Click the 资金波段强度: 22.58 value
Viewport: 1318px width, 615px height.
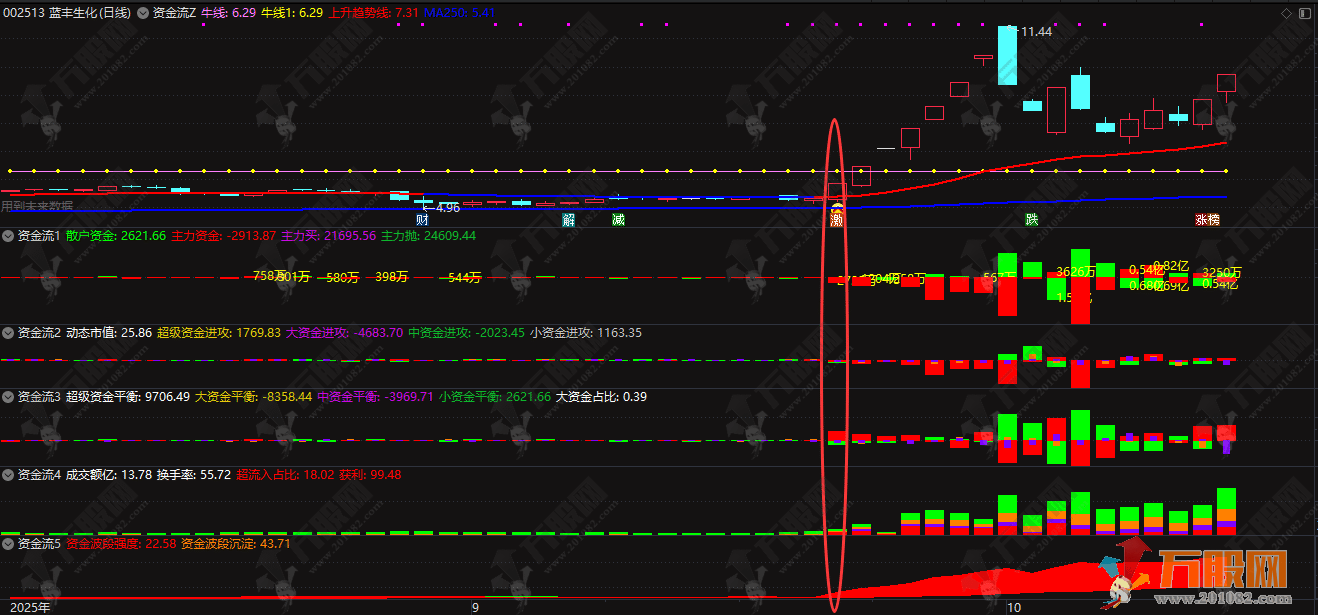(x=121, y=543)
